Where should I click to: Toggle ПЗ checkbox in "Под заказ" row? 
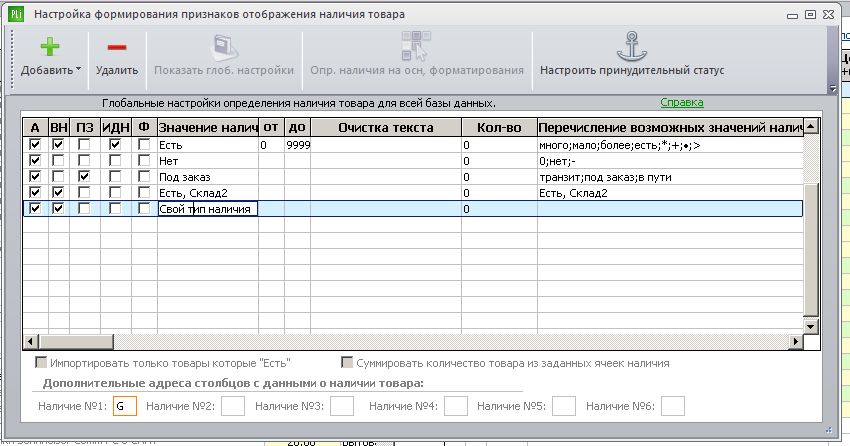[84, 177]
